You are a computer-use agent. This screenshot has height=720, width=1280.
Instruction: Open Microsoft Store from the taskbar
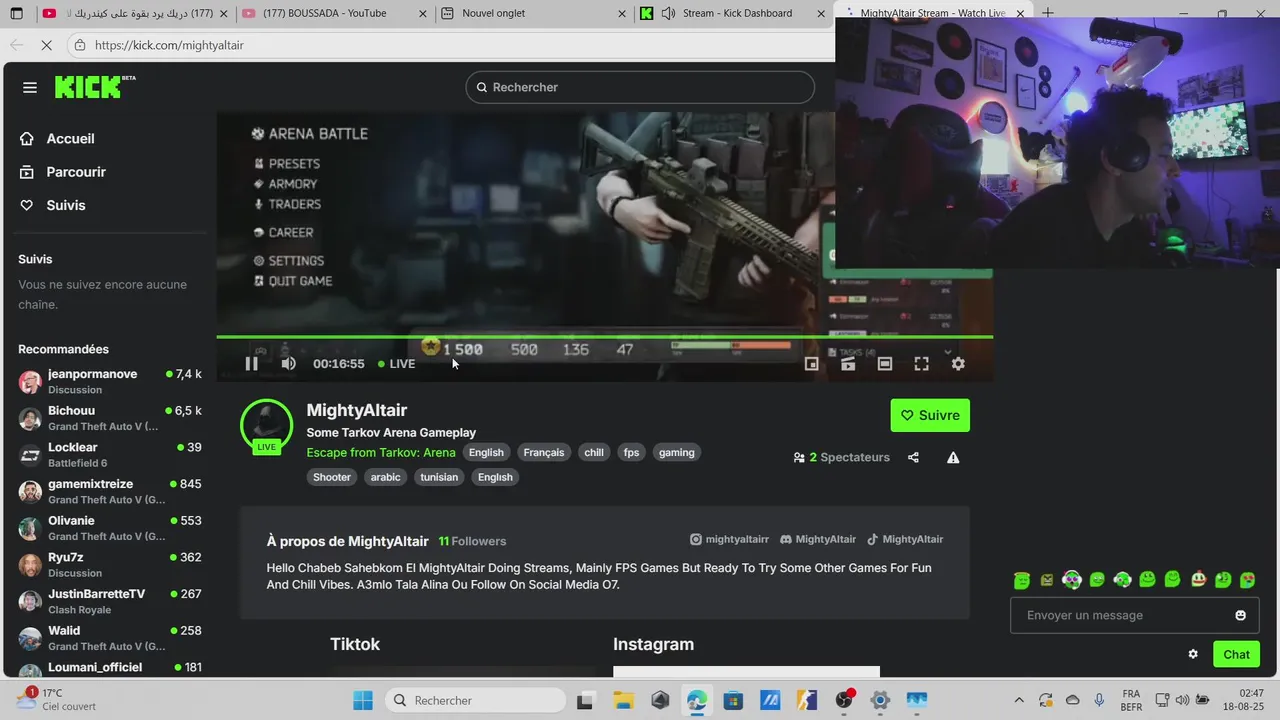pos(733,700)
